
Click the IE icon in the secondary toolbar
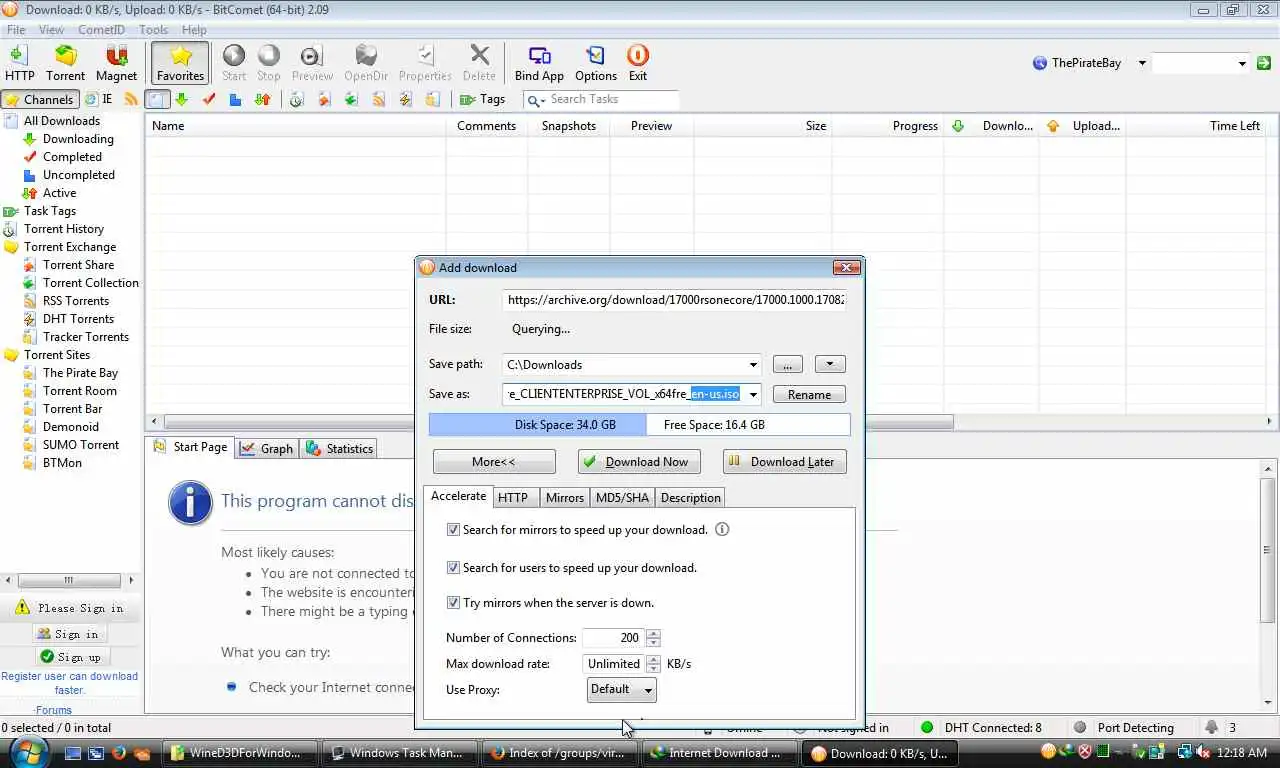coord(98,99)
